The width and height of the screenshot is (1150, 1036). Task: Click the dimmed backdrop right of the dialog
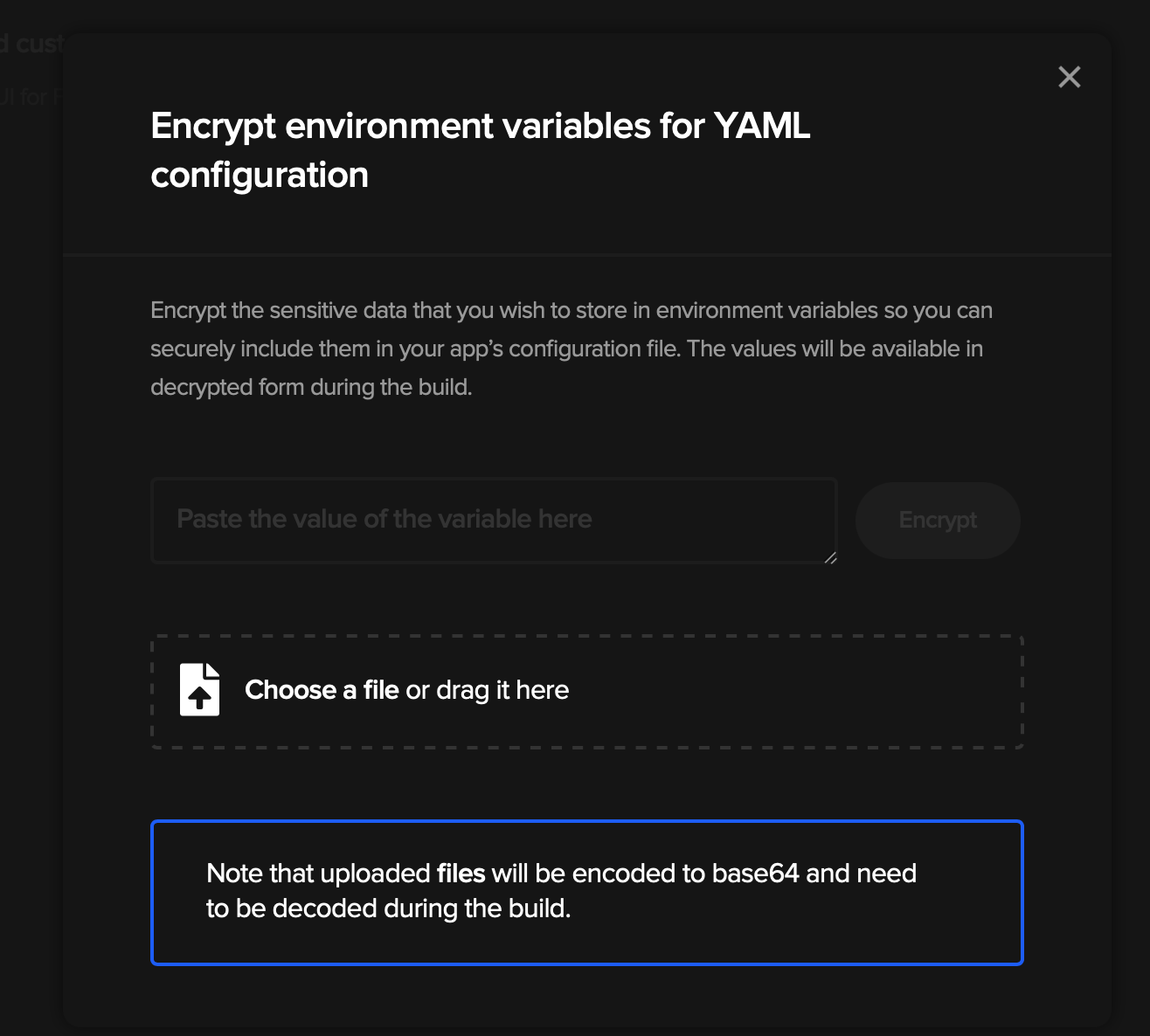tap(1131, 524)
